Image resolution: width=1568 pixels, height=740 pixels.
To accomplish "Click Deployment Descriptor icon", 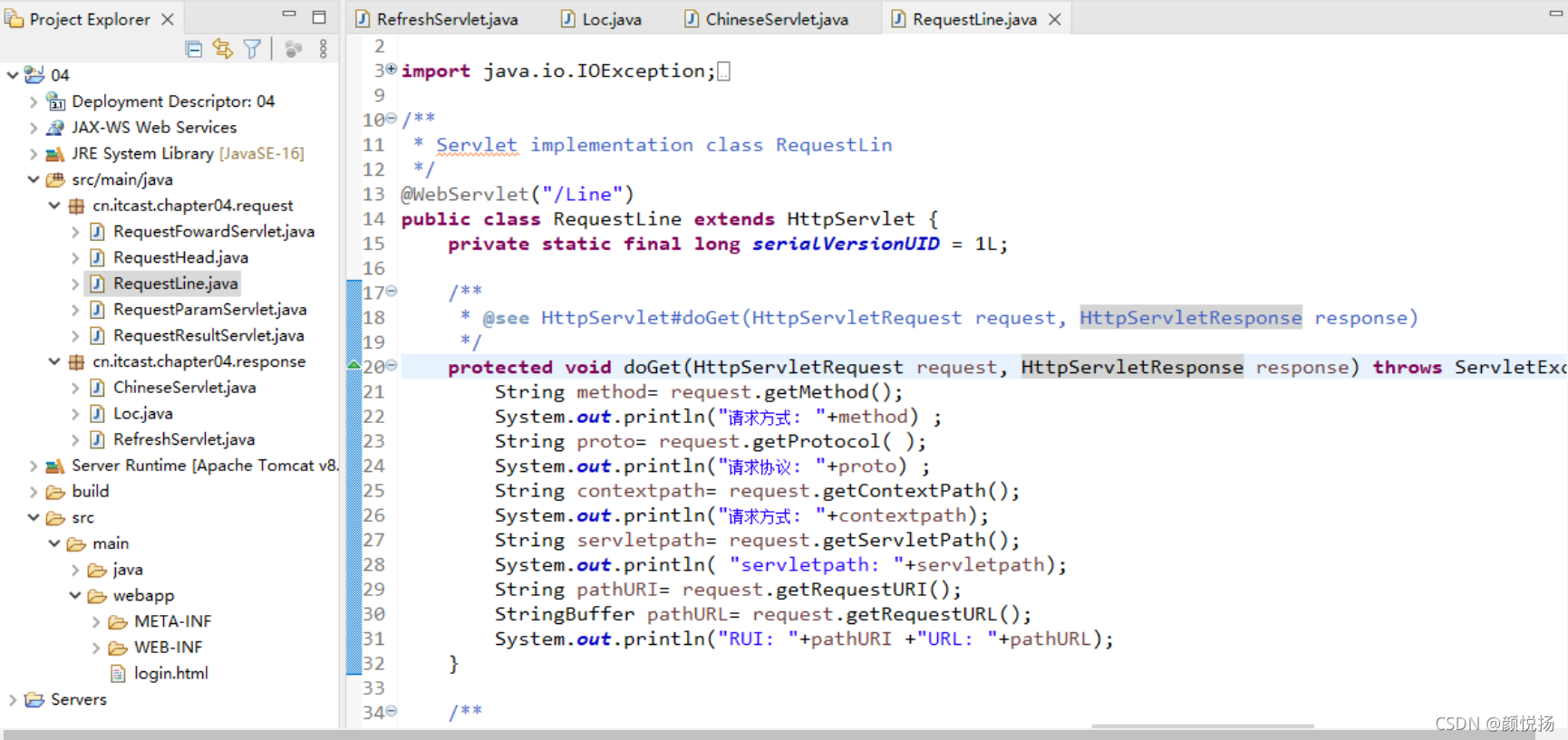I will coord(55,101).
